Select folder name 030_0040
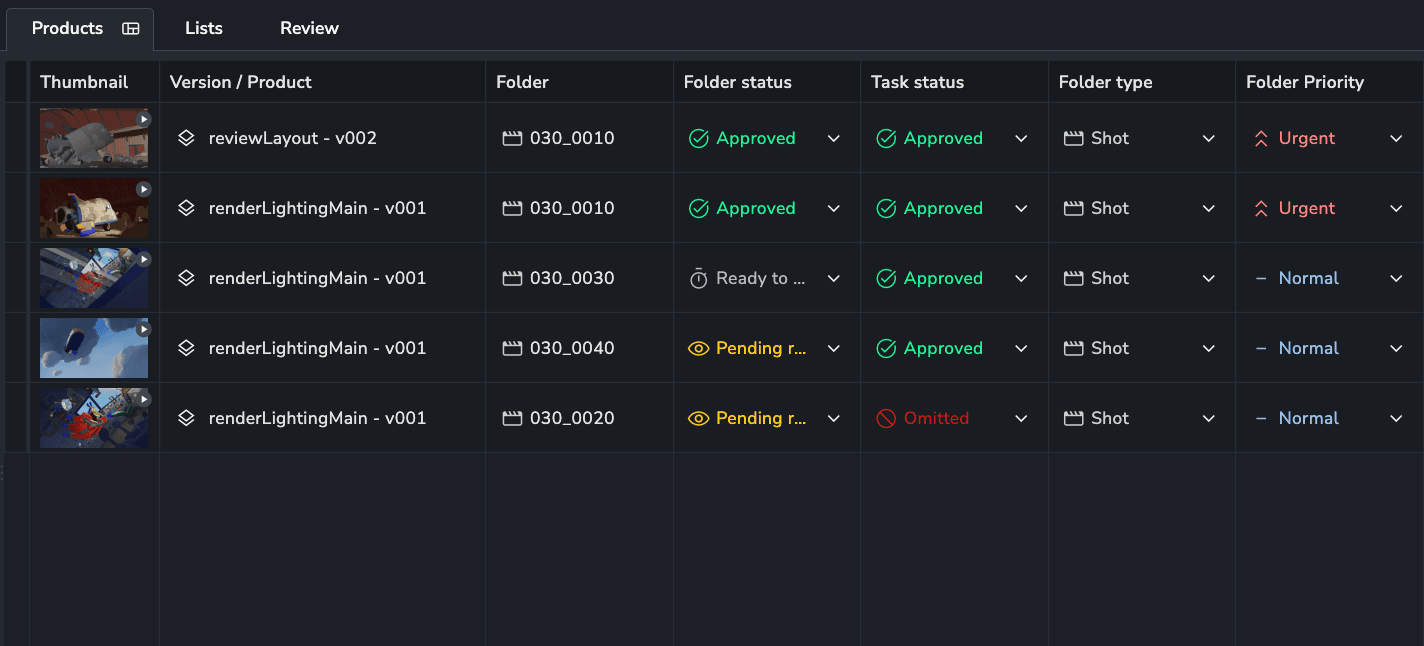 coord(572,348)
